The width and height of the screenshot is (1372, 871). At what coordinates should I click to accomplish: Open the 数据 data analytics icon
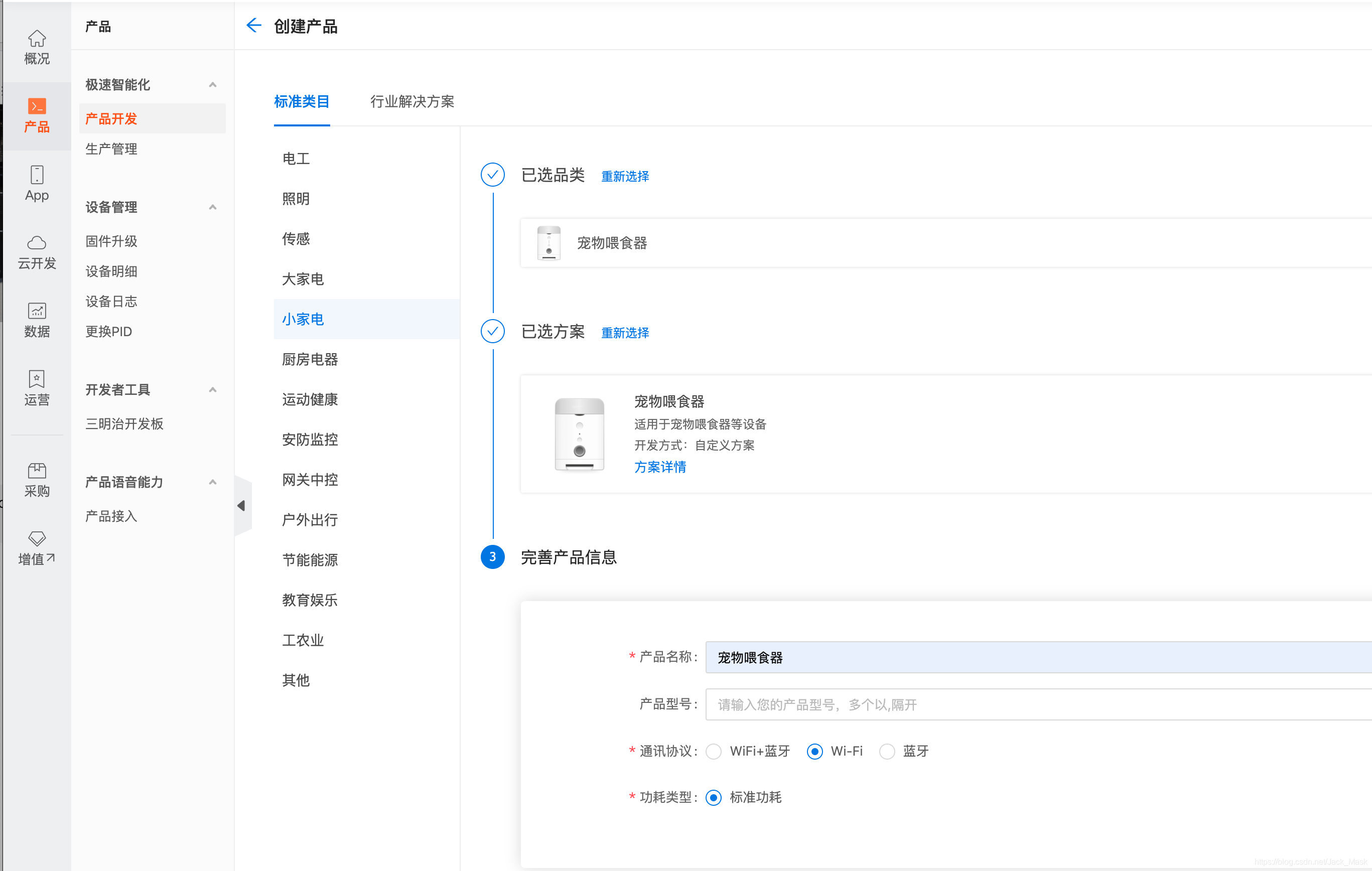[x=37, y=321]
